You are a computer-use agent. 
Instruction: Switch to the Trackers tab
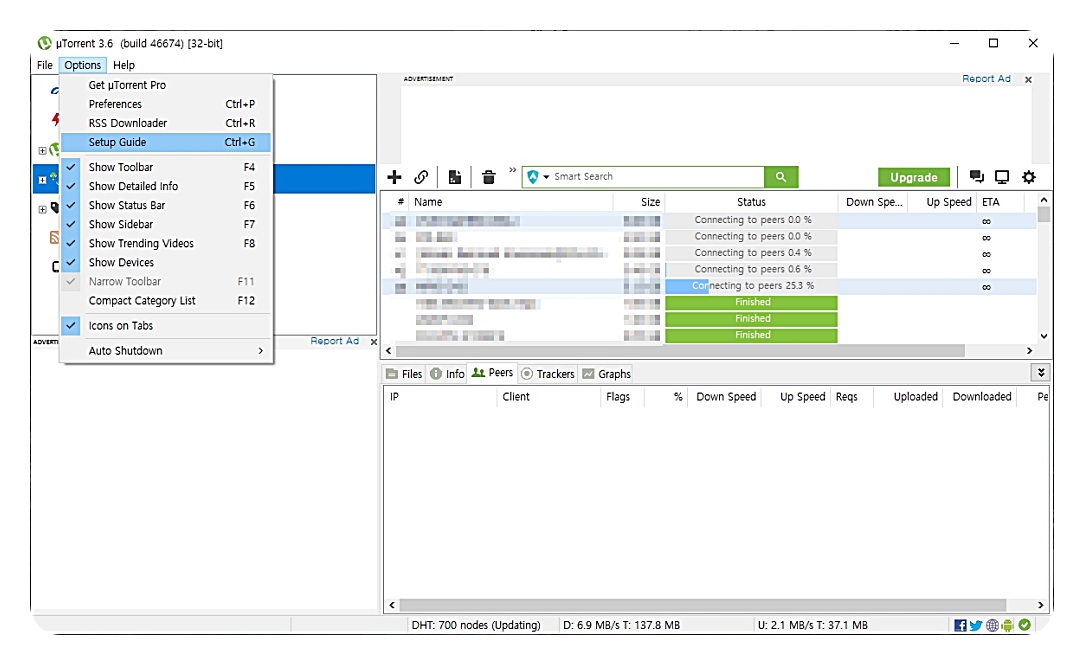click(x=548, y=374)
